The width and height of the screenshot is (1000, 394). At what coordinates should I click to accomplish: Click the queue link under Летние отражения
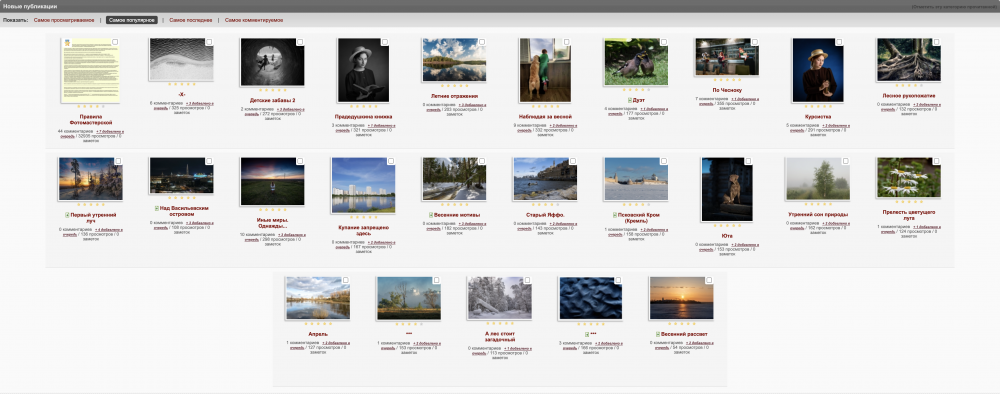456,107
